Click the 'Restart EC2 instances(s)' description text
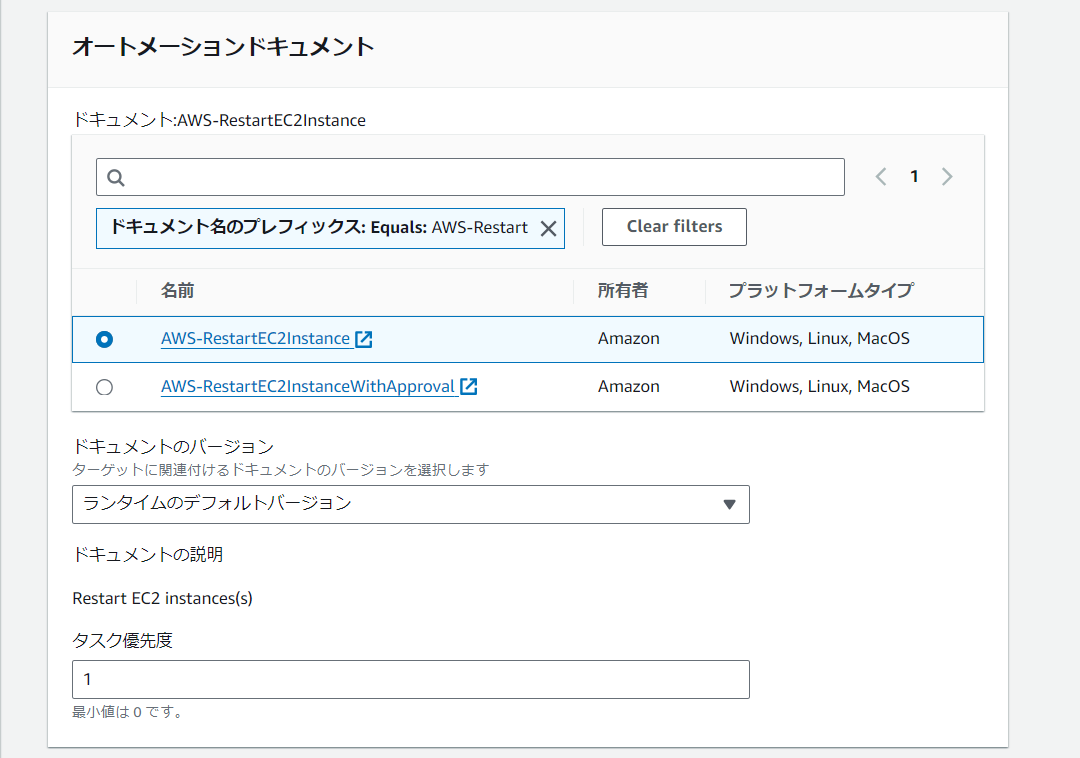1080x758 pixels. [163, 598]
